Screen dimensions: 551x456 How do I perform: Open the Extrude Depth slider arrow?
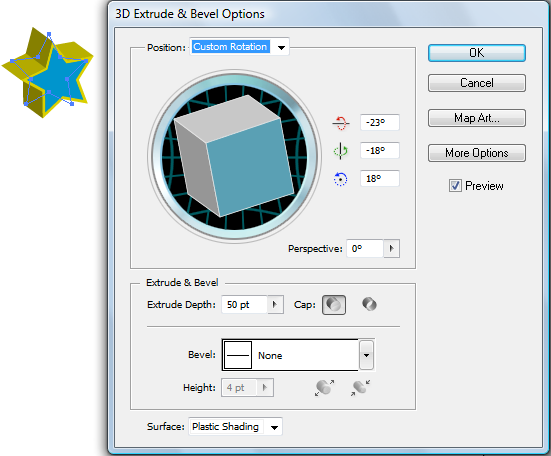click(x=275, y=304)
